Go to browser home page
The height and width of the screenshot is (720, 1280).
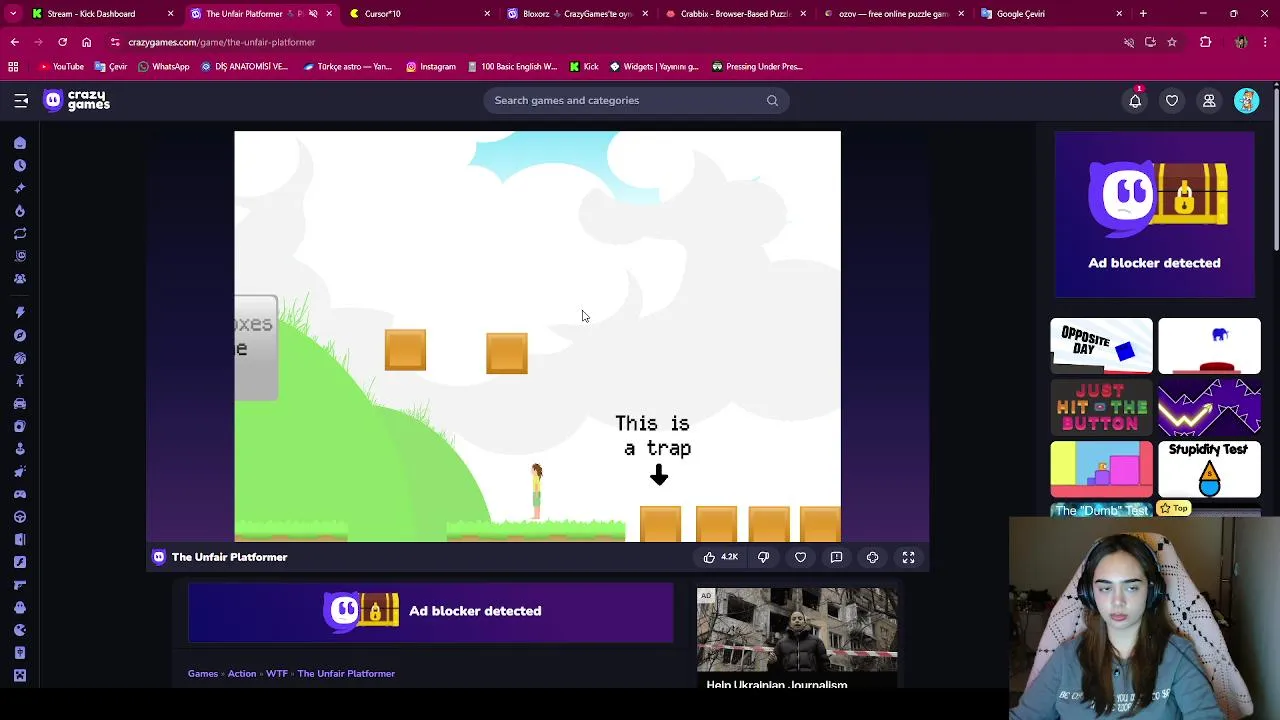coord(86,42)
